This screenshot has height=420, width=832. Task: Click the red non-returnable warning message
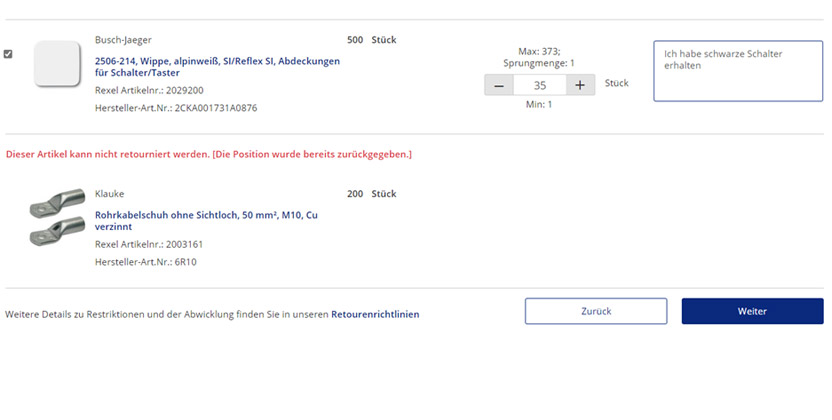tap(209, 154)
